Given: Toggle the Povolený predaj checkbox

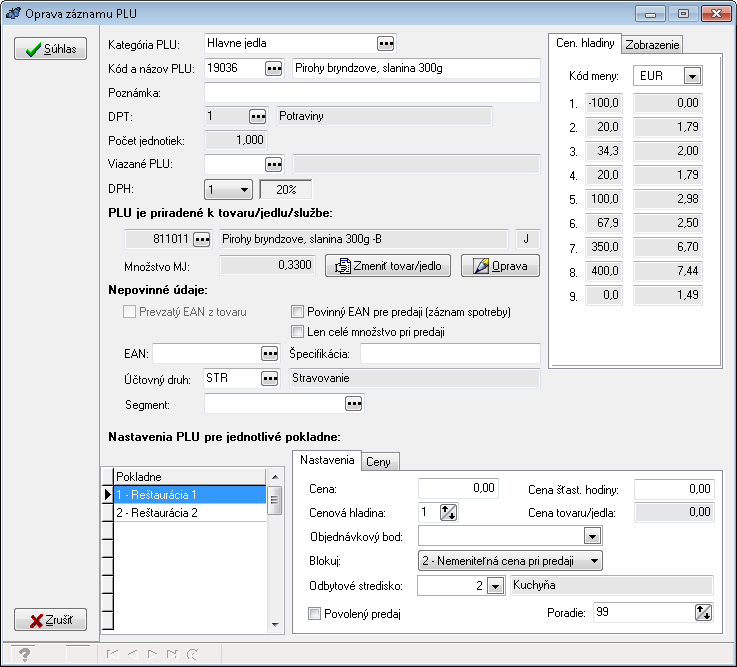Looking at the screenshot, I should (x=314, y=613).
